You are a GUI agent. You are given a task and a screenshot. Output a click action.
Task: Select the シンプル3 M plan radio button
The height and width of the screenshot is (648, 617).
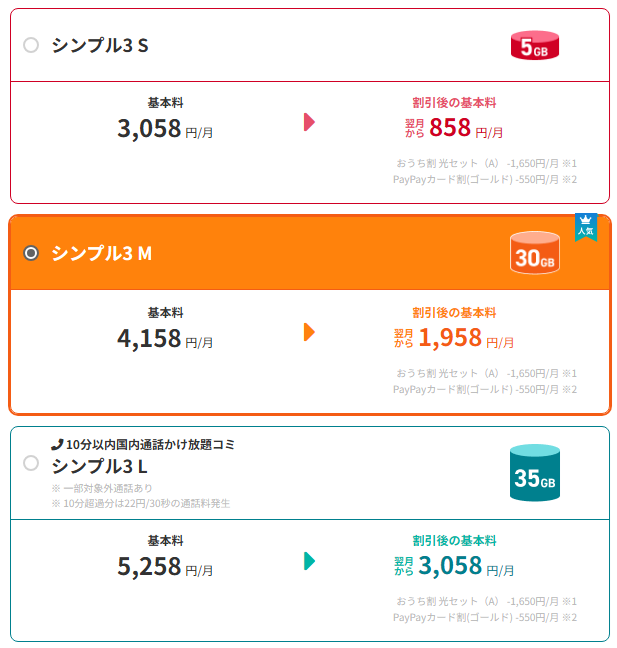coord(31,253)
